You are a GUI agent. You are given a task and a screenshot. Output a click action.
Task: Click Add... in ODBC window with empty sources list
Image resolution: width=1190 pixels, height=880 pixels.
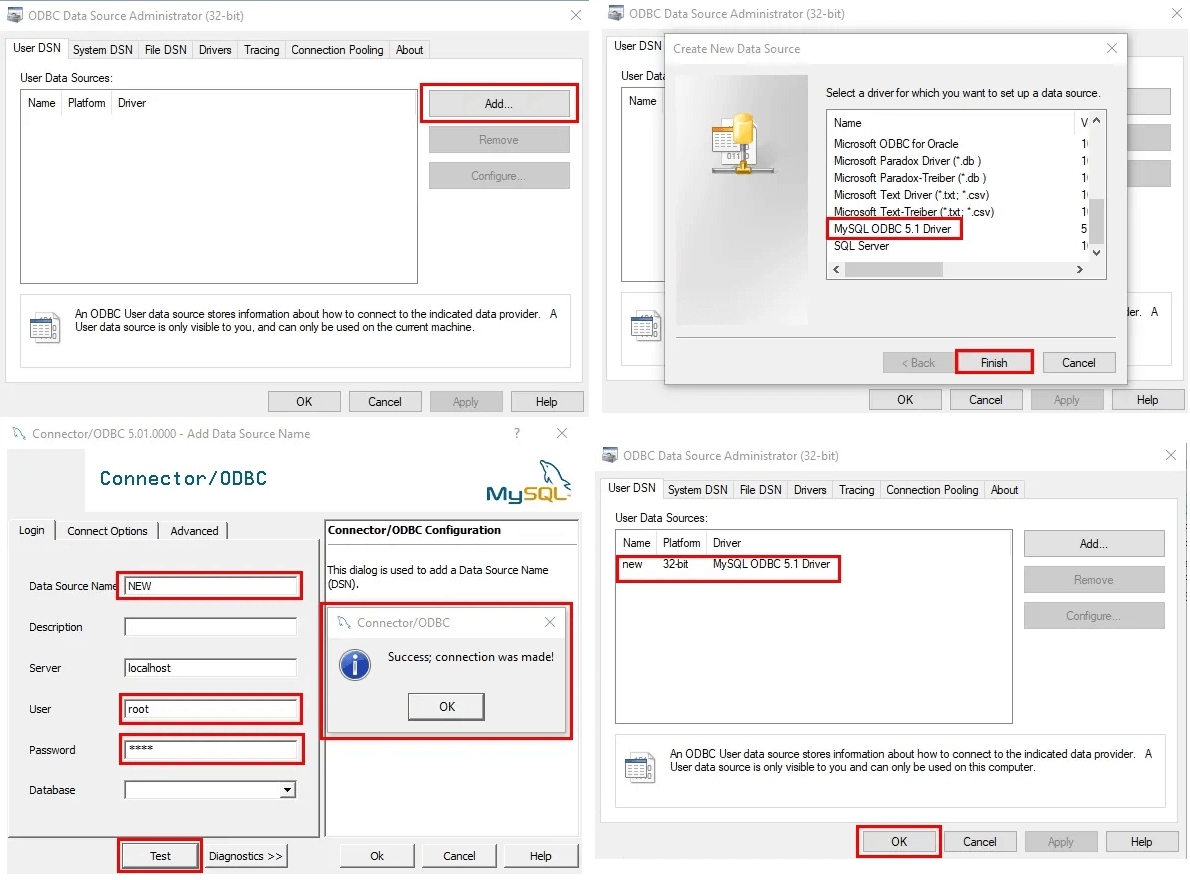pyautogui.click(x=499, y=104)
